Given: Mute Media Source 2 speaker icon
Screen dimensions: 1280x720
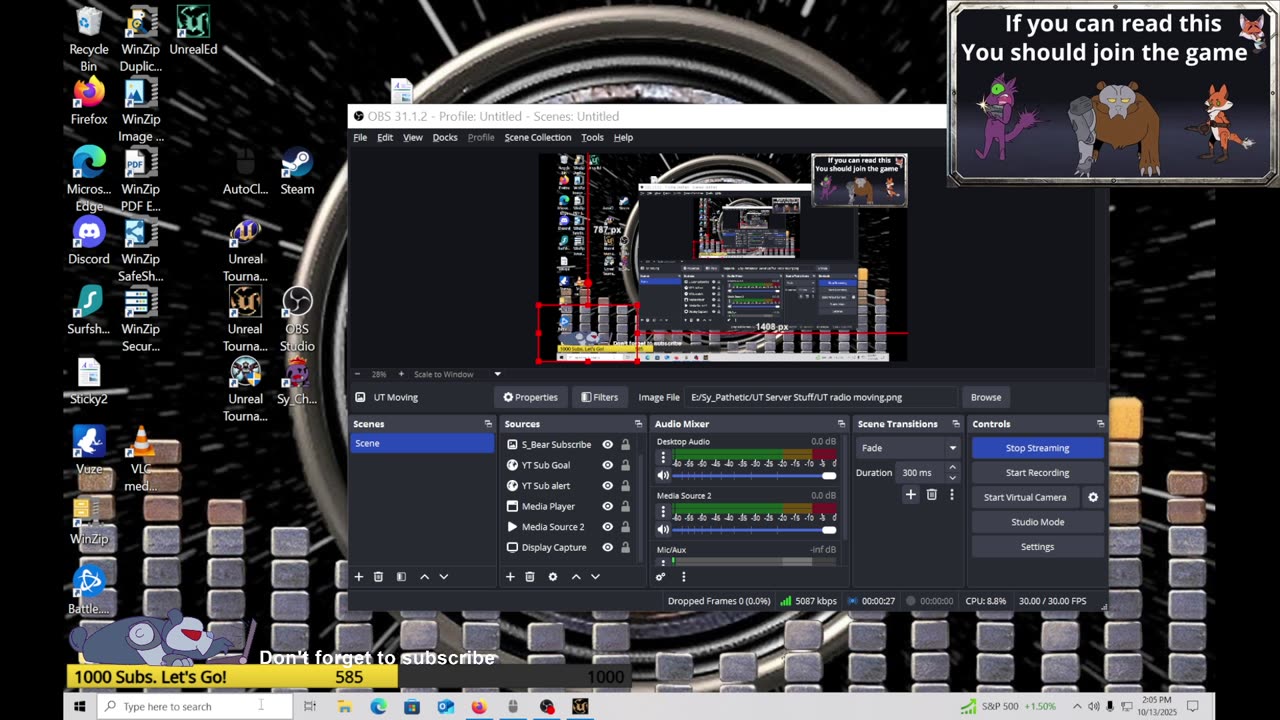Looking at the screenshot, I should coord(662,530).
